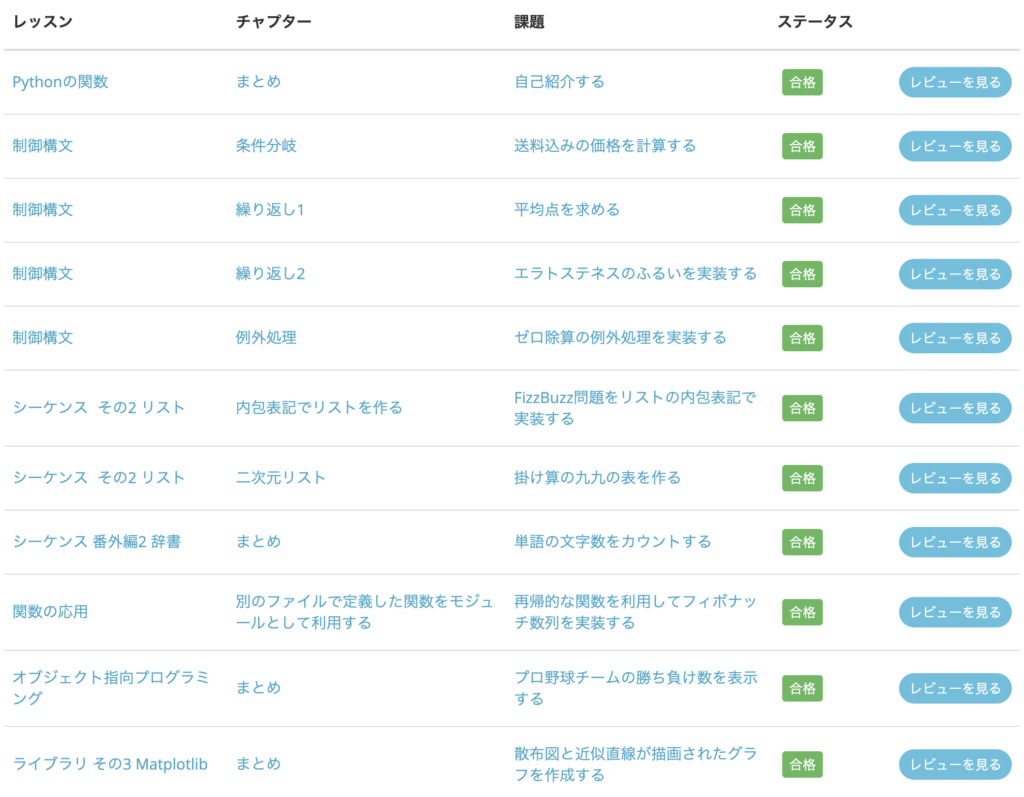1024x797 pixels.
Task: Open the 内包表記でリストを作る chapter link
Action: (319, 408)
